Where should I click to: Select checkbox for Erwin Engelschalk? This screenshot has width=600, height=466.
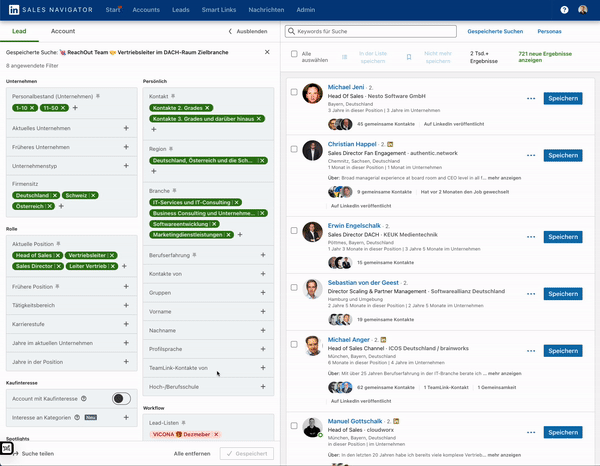(294, 231)
